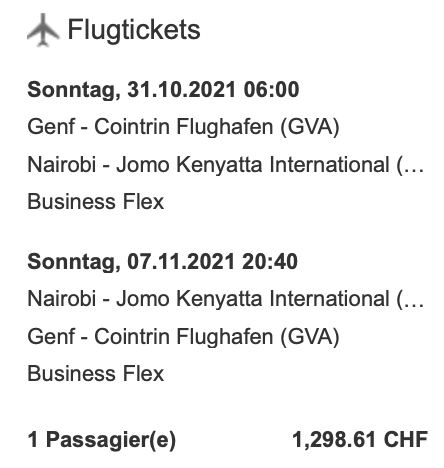Select the return Business Flex fare
Screen dimensions: 444x468
[x=96, y=373]
